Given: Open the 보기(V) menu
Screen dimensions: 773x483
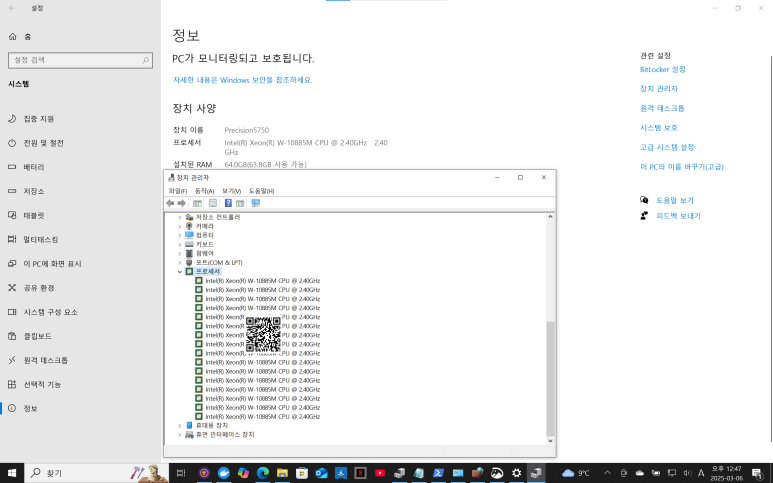Looking at the screenshot, I should click(x=231, y=191).
